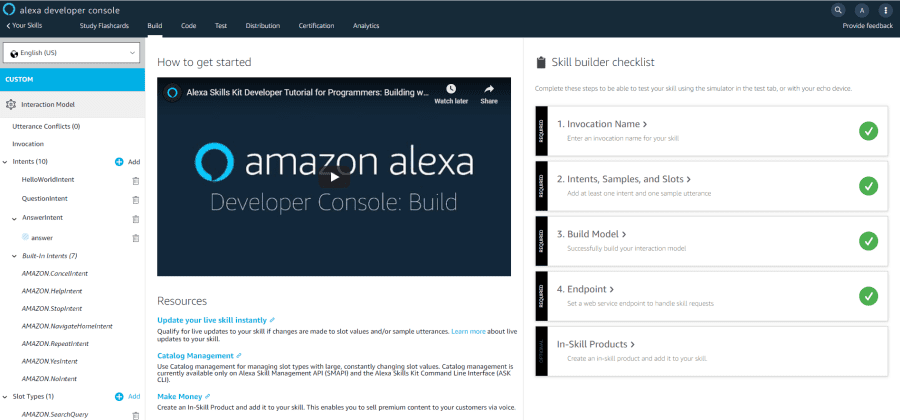The height and width of the screenshot is (420, 900).
Task: Open the Invocation item in sidebar
Action: [x=28, y=144]
